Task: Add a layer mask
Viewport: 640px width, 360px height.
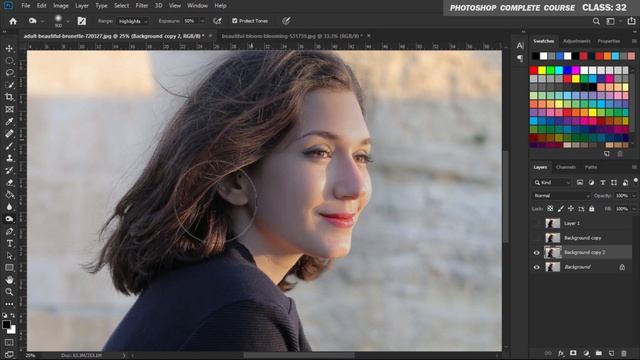Action: [x=573, y=353]
